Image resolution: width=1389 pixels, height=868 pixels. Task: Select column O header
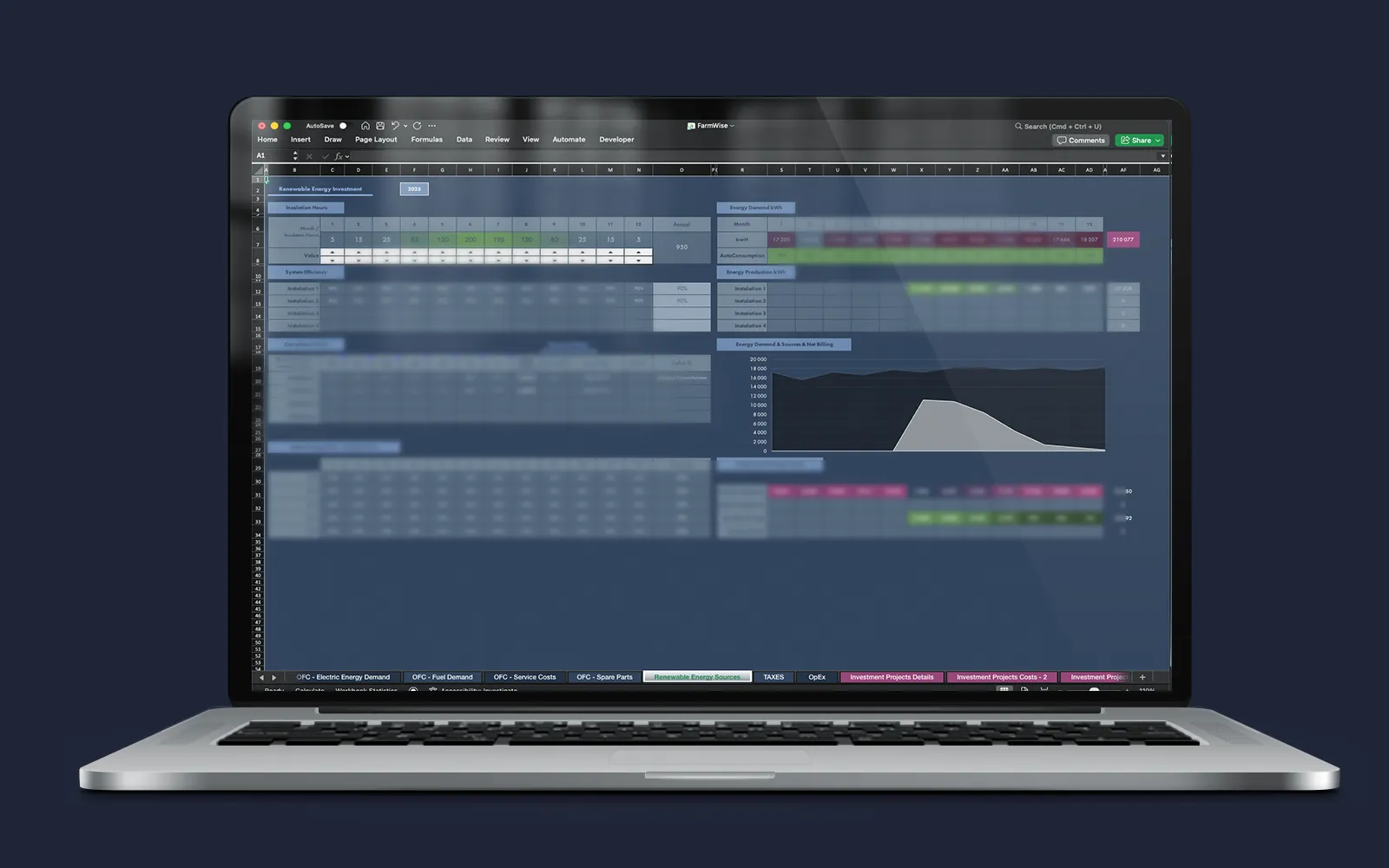681,170
